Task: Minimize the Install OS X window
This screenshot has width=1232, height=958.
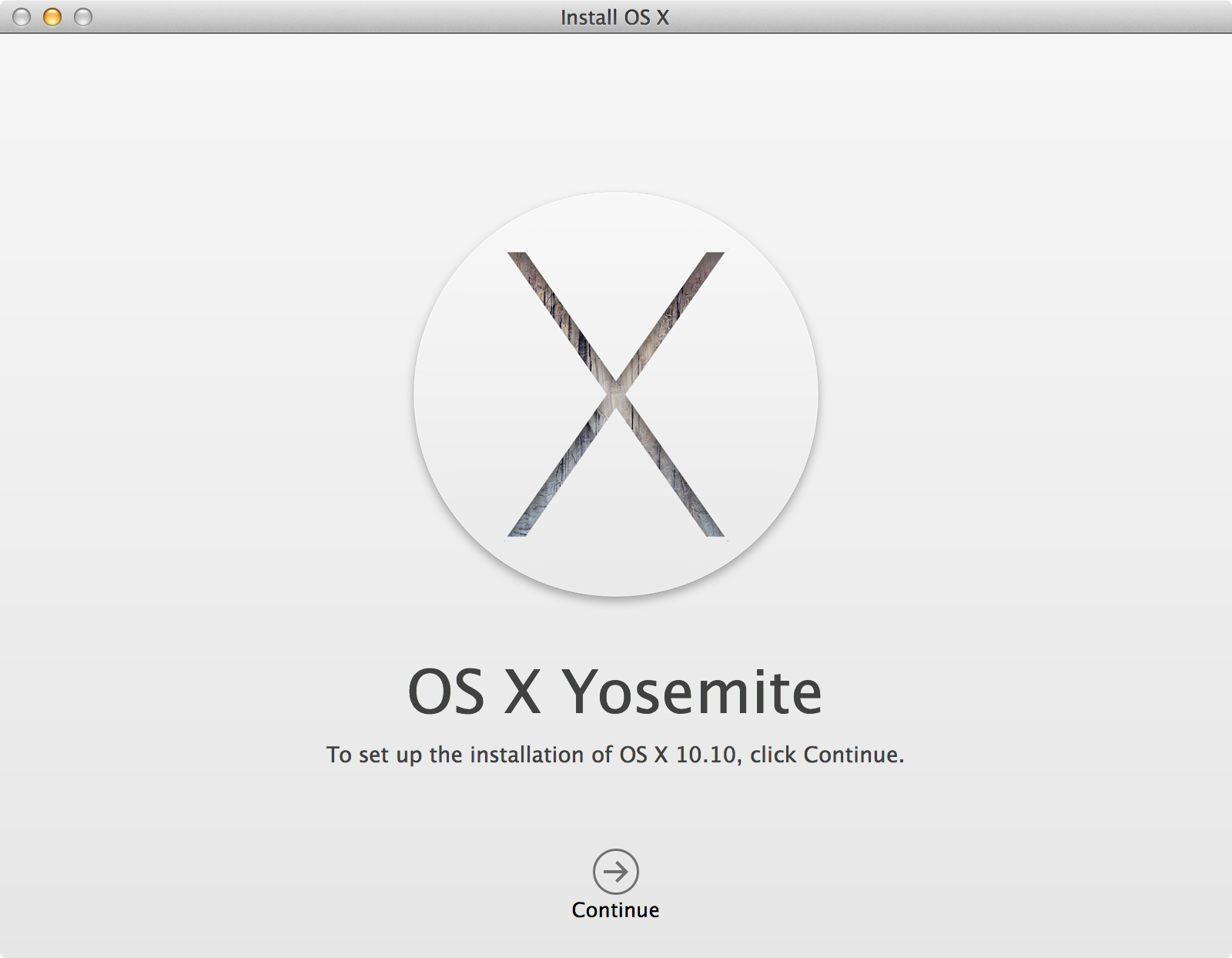Action: pyautogui.click(x=52, y=17)
